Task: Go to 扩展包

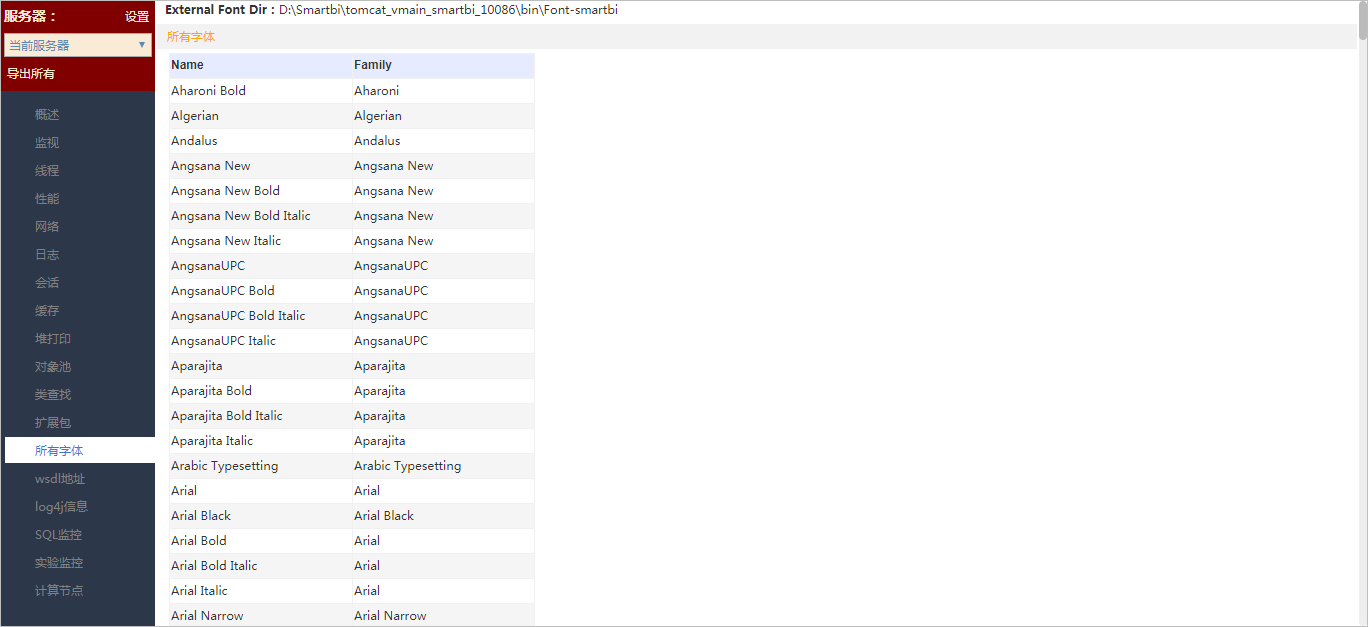Action: (53, 423)
